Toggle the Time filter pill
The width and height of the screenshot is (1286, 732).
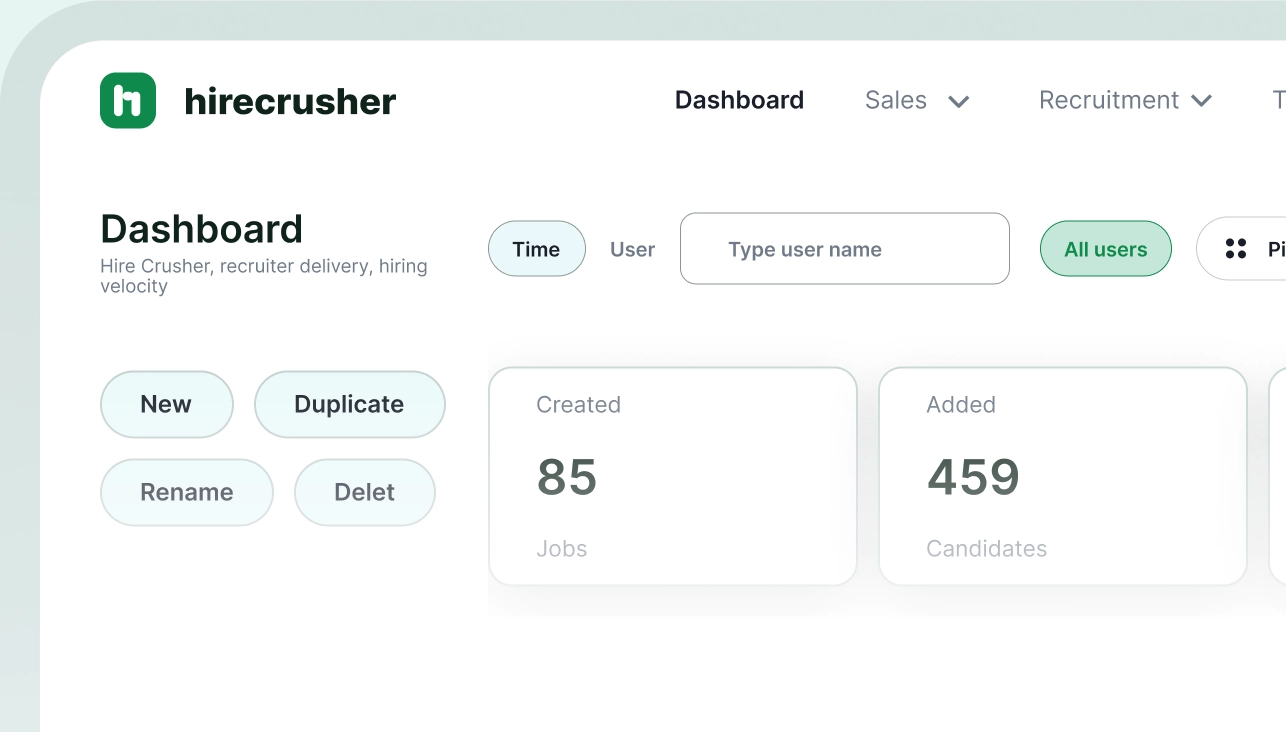(536, 249)
